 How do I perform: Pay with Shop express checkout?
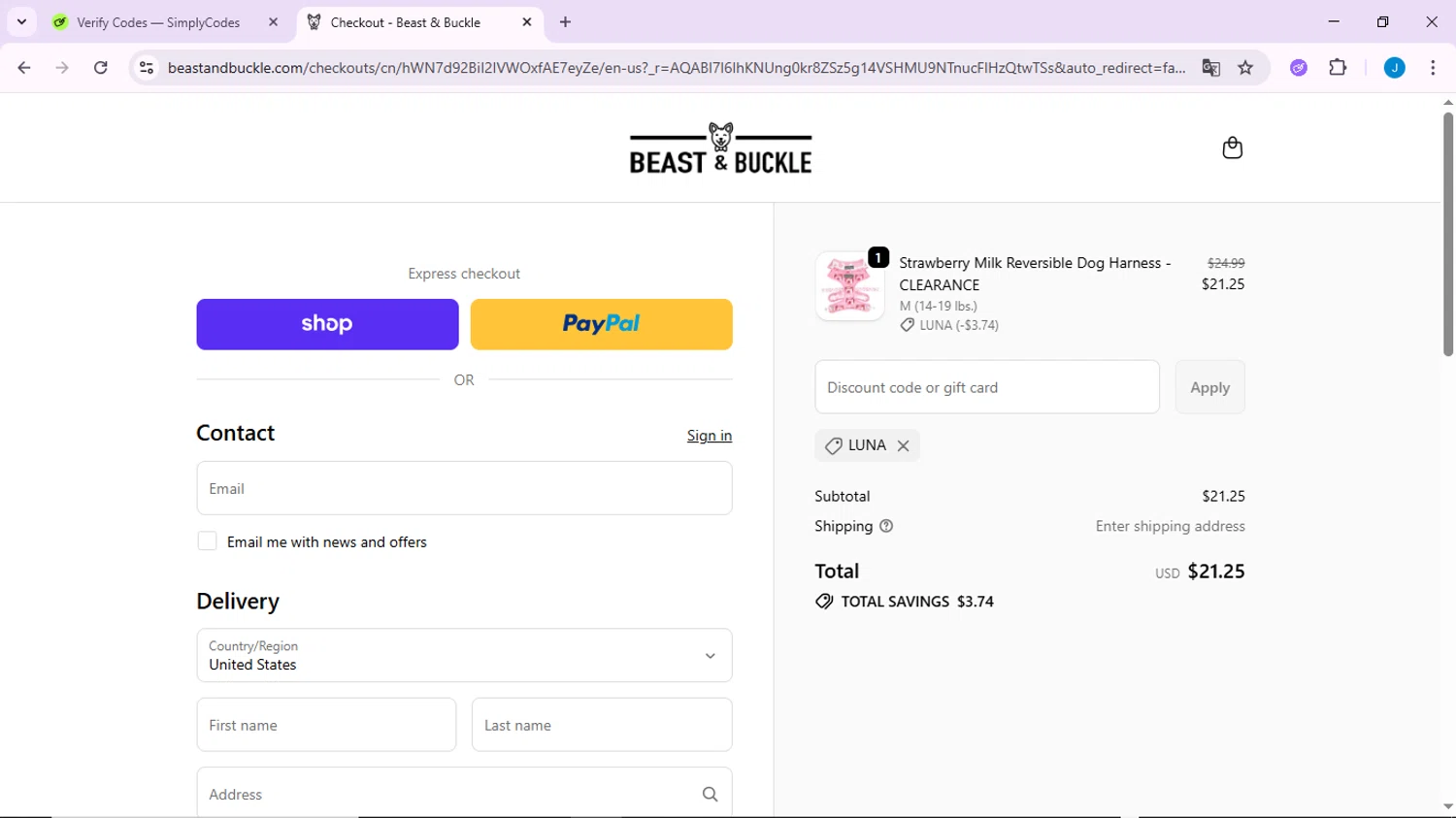pyautogui.click(x=327, y=324)
